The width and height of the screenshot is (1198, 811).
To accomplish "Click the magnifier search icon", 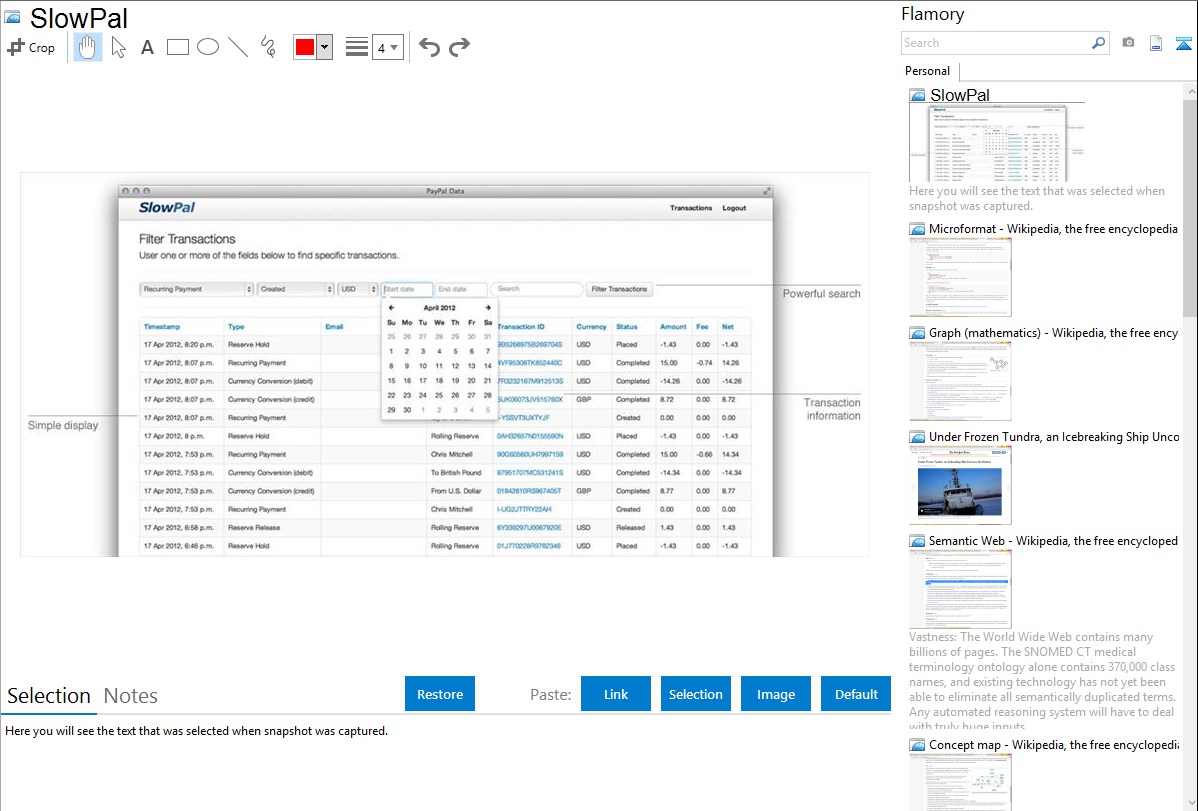I will tap(1099, 43).
